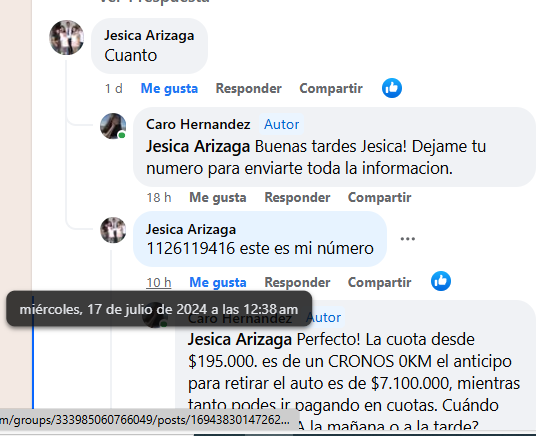
Task: Reply to the "Cuanto" comment
Action: 249,89
